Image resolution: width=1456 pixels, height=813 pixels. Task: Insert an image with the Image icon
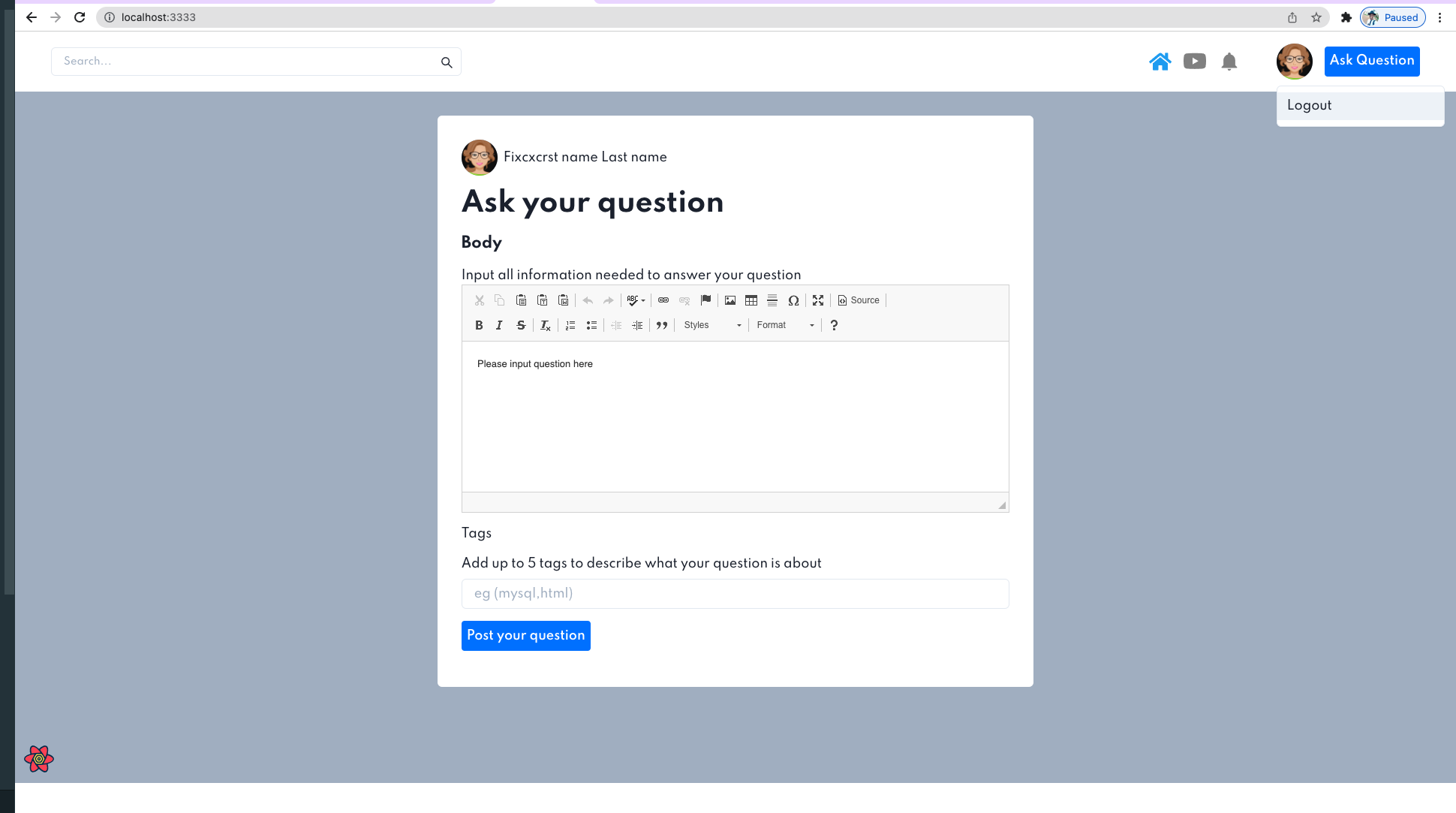(x=730, y=300)
